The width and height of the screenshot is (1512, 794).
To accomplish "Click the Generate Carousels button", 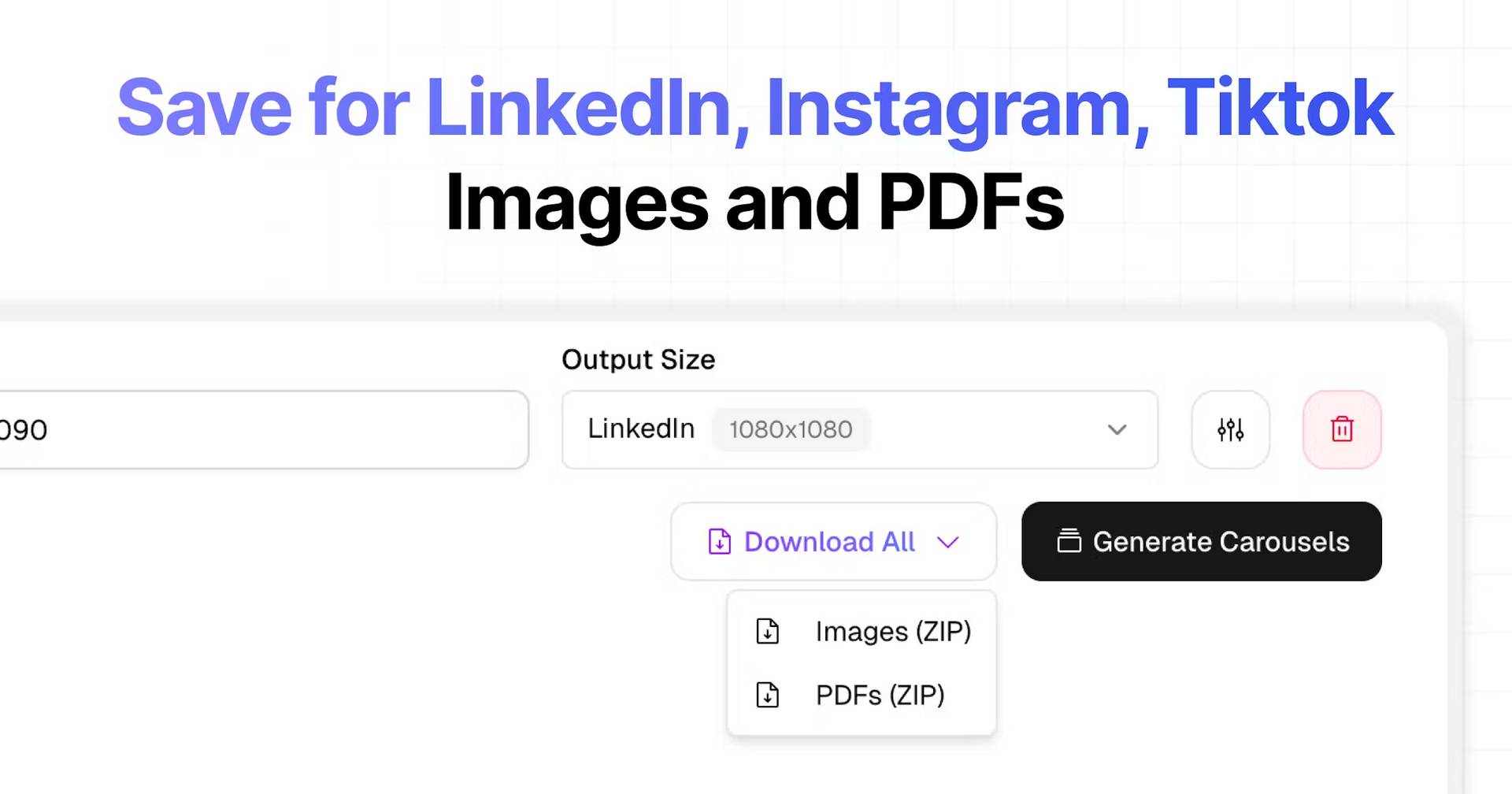I will click(x=1201, y=542).
